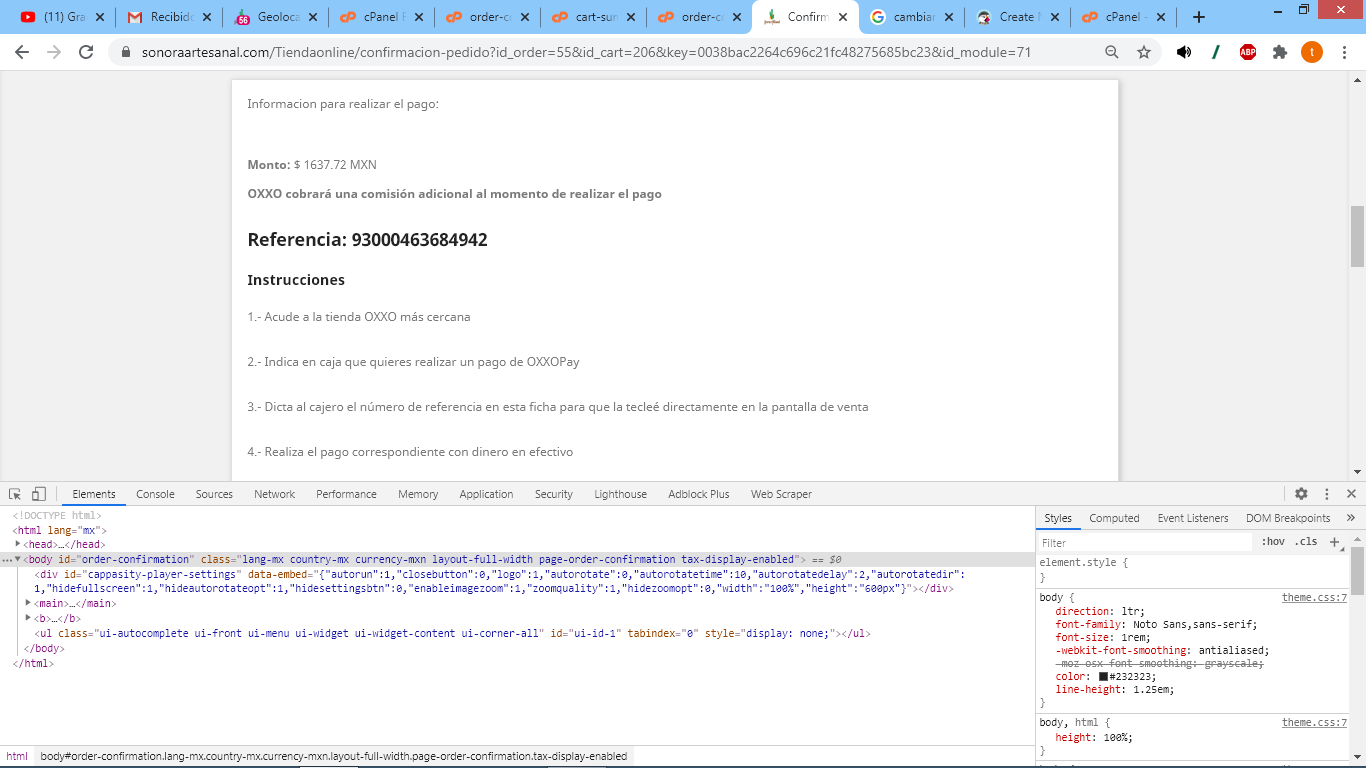Toggle the .cls element classes pane
This screenshot has height=768, width=1366.
[x=1306, y=542]
